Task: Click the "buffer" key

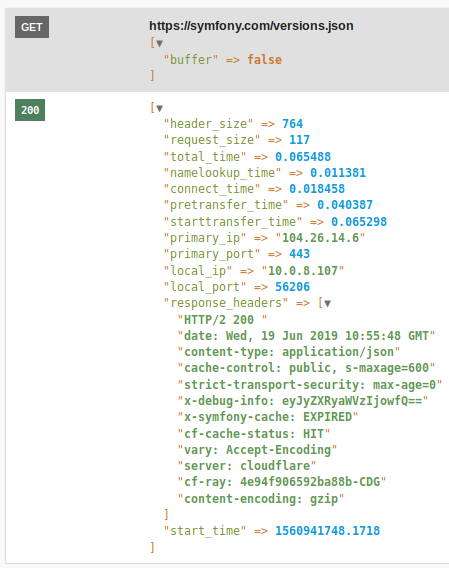Action: point(191,59)
